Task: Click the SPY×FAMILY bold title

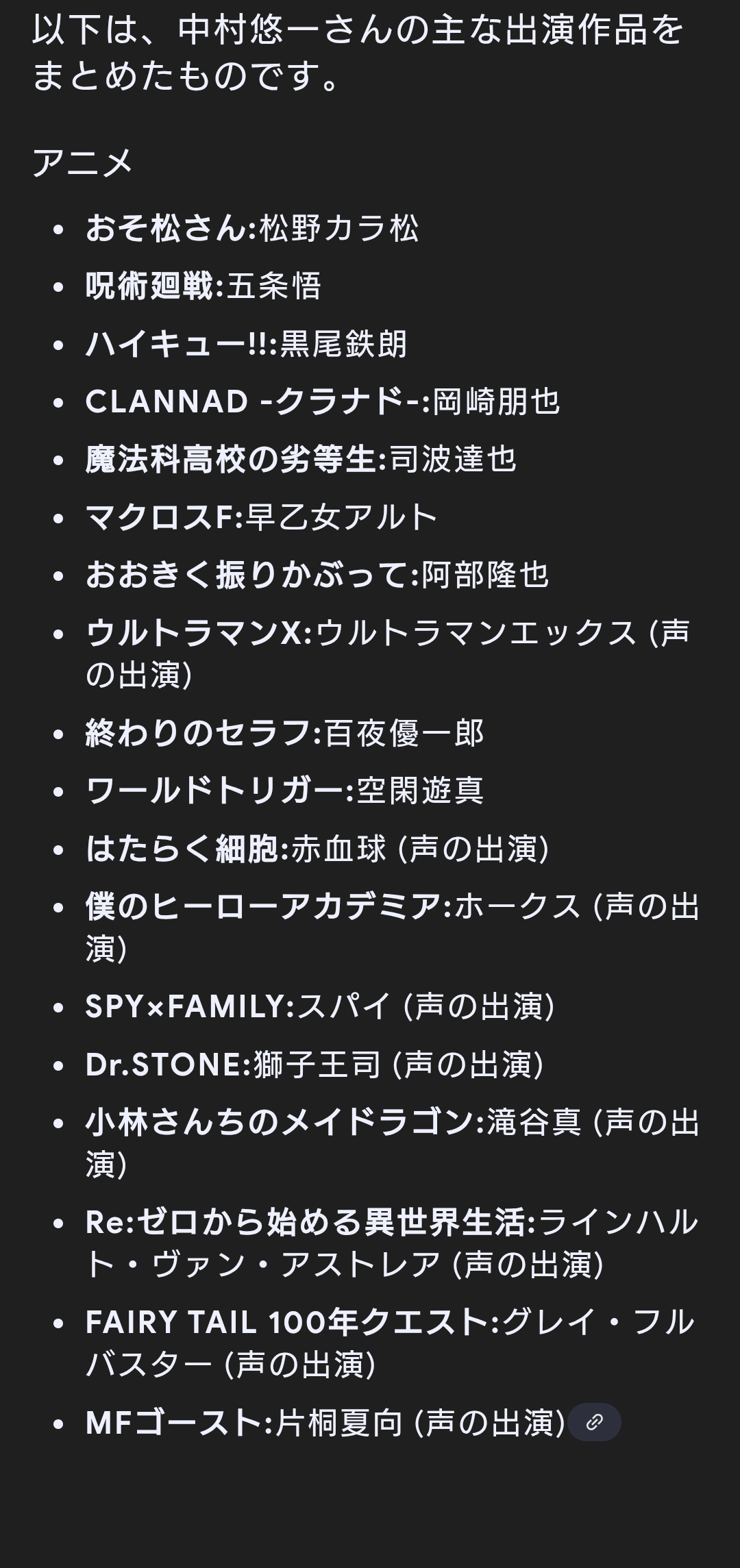Action: (184, 1006)
